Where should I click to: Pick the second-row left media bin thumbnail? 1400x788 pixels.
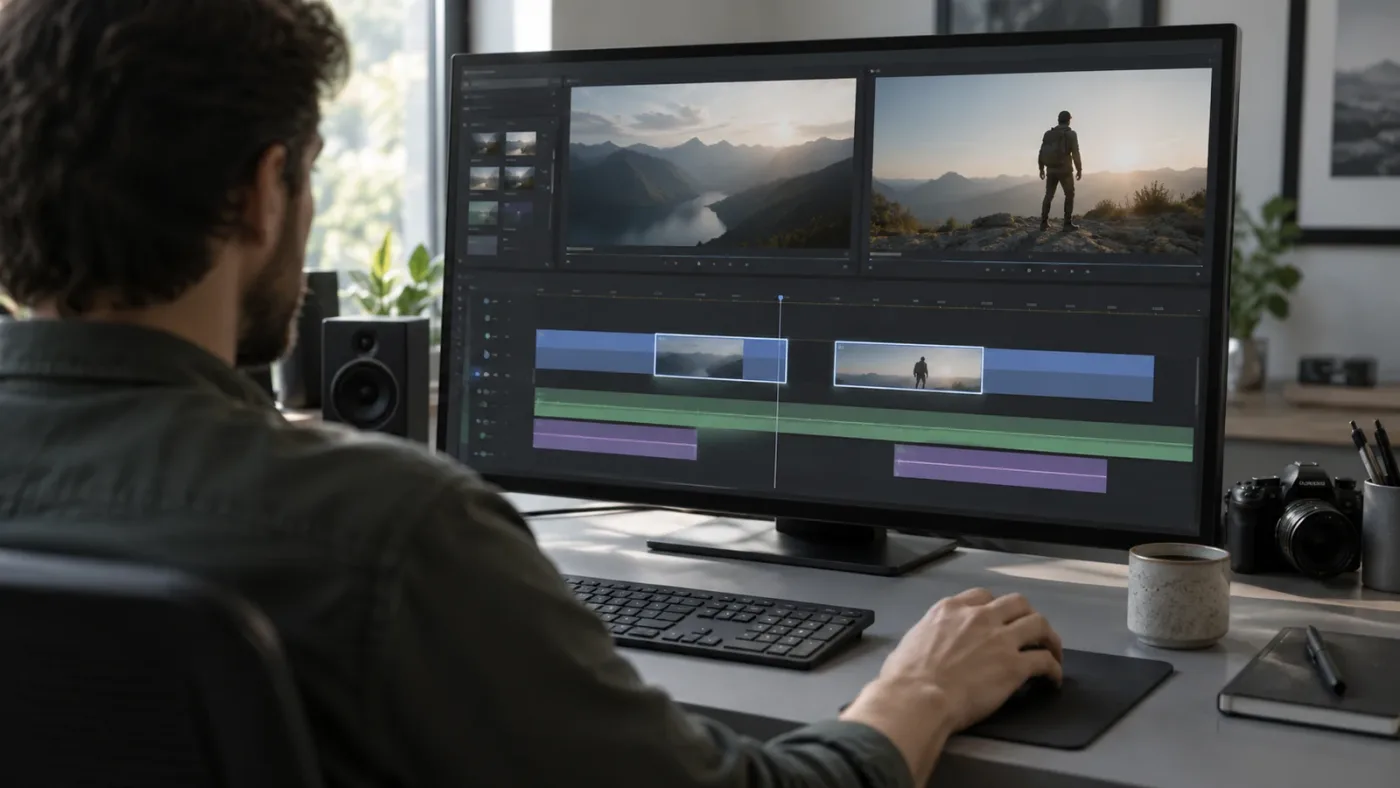click(485, 178)
